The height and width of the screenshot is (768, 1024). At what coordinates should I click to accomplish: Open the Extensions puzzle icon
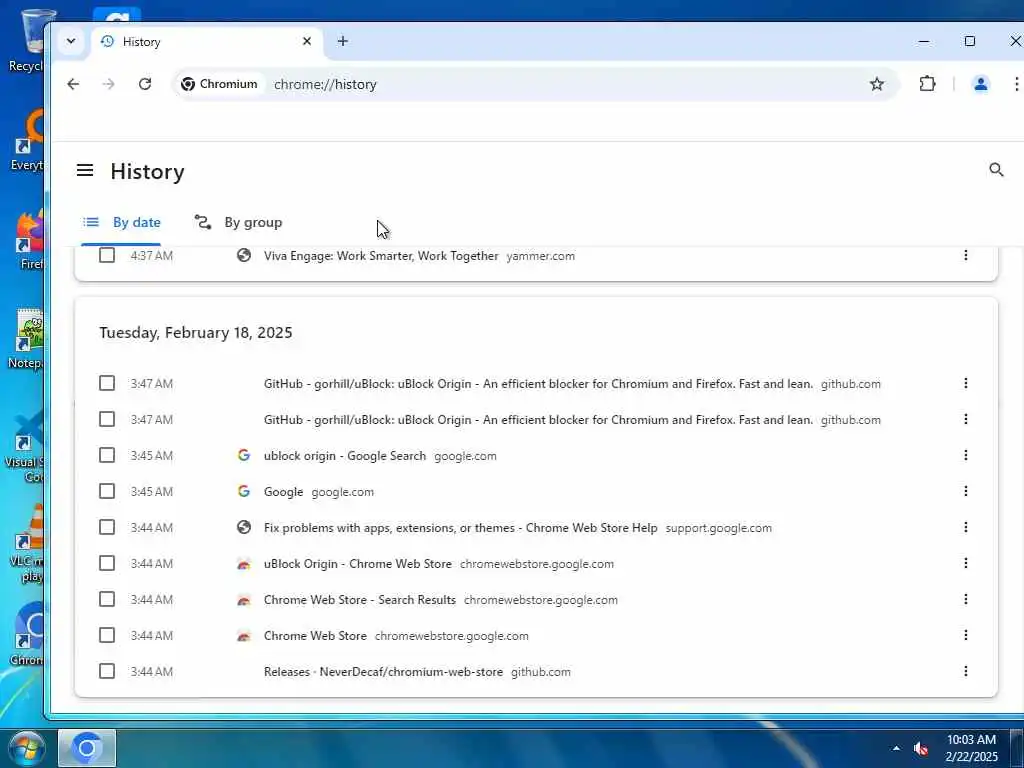[927, 84]
